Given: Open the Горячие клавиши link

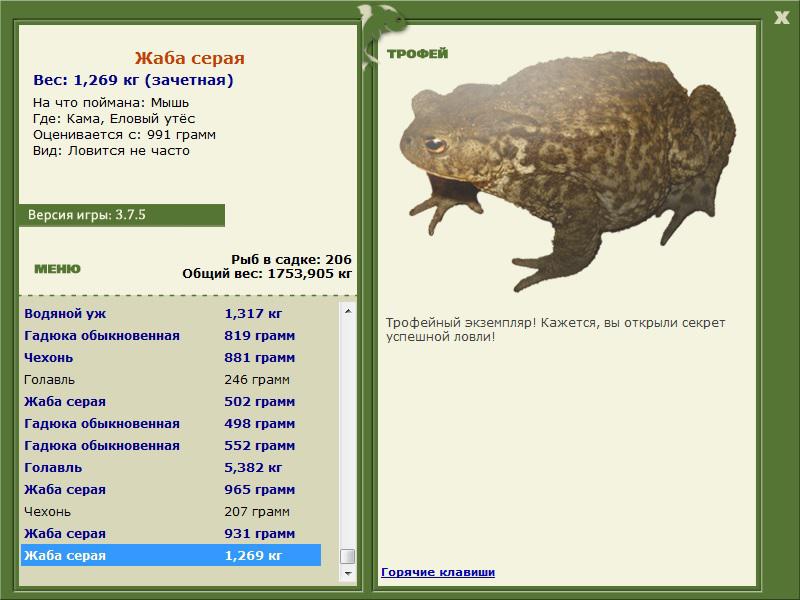Looking at the screenshot, I should [x=438, y=572].
